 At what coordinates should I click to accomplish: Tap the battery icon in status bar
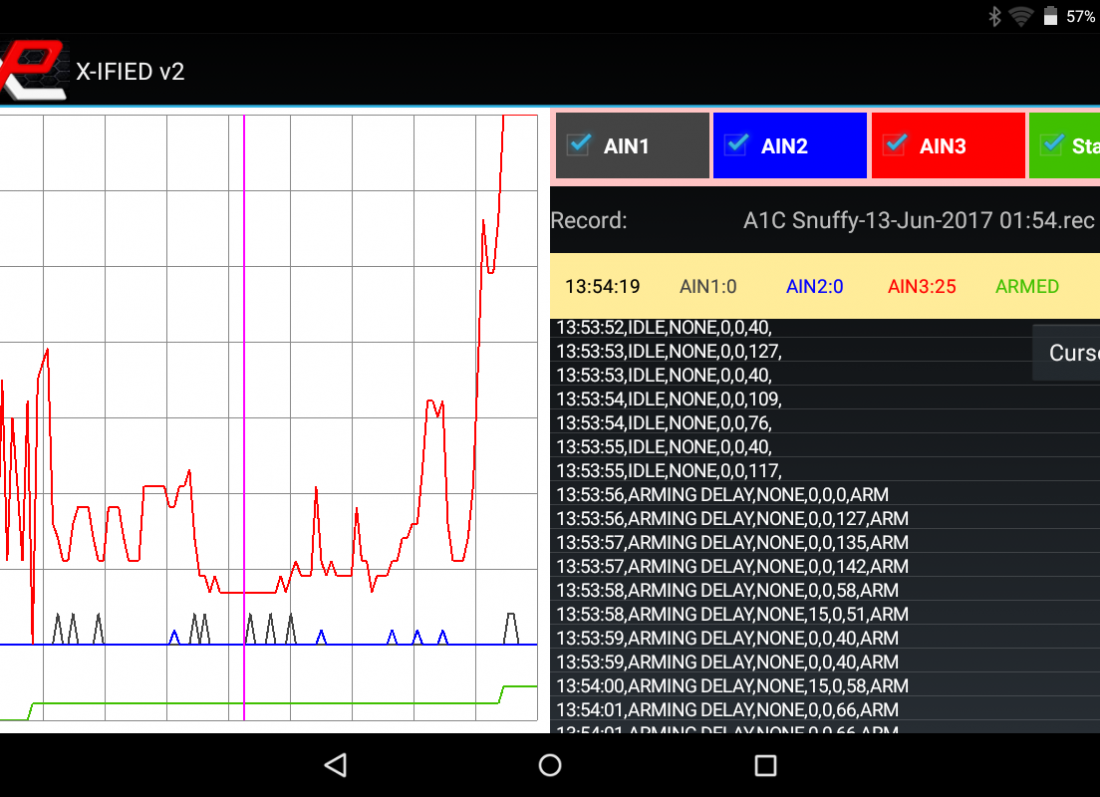point(1050,16)
